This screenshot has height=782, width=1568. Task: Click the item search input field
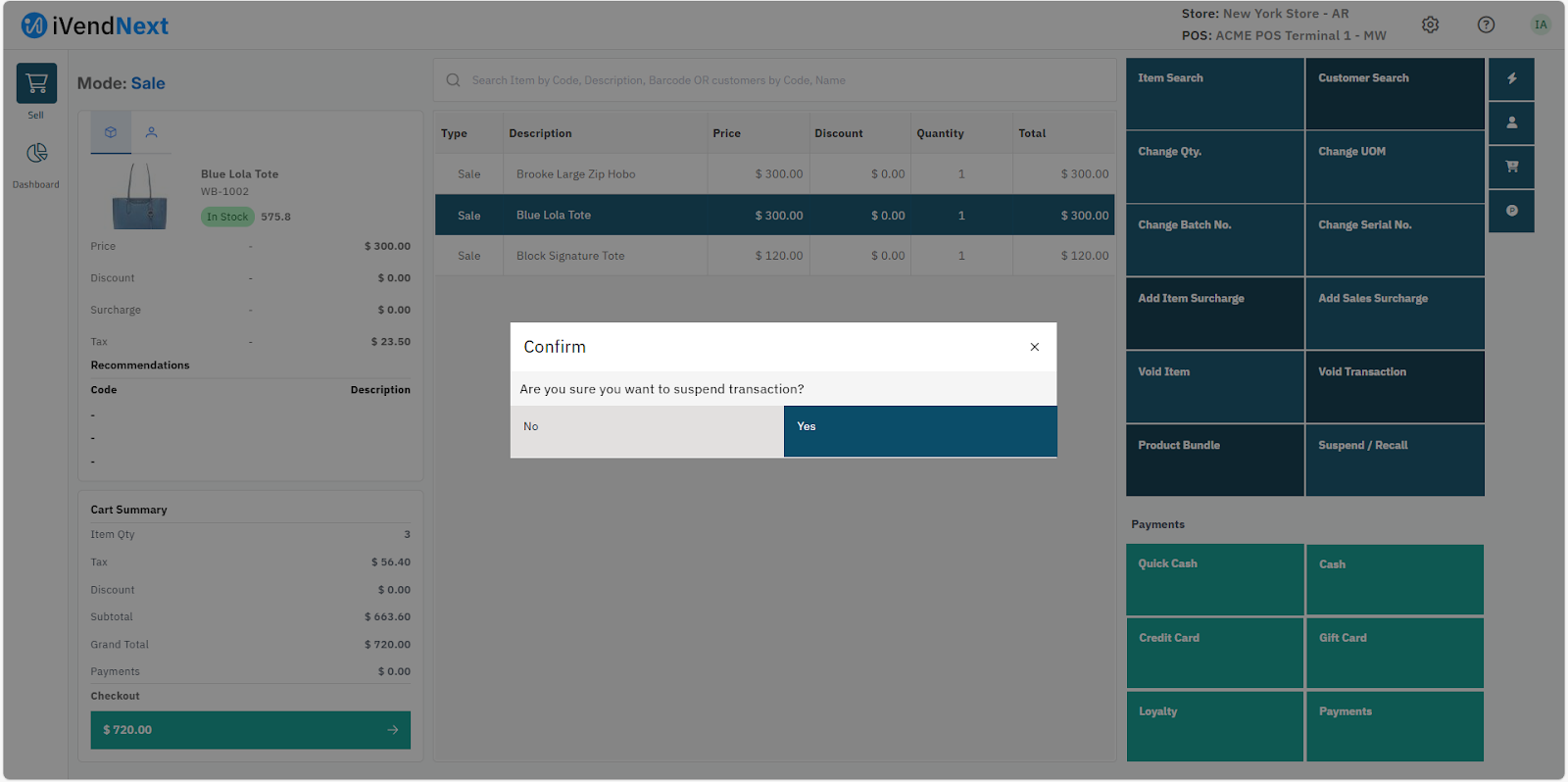(x=774, y=80)
